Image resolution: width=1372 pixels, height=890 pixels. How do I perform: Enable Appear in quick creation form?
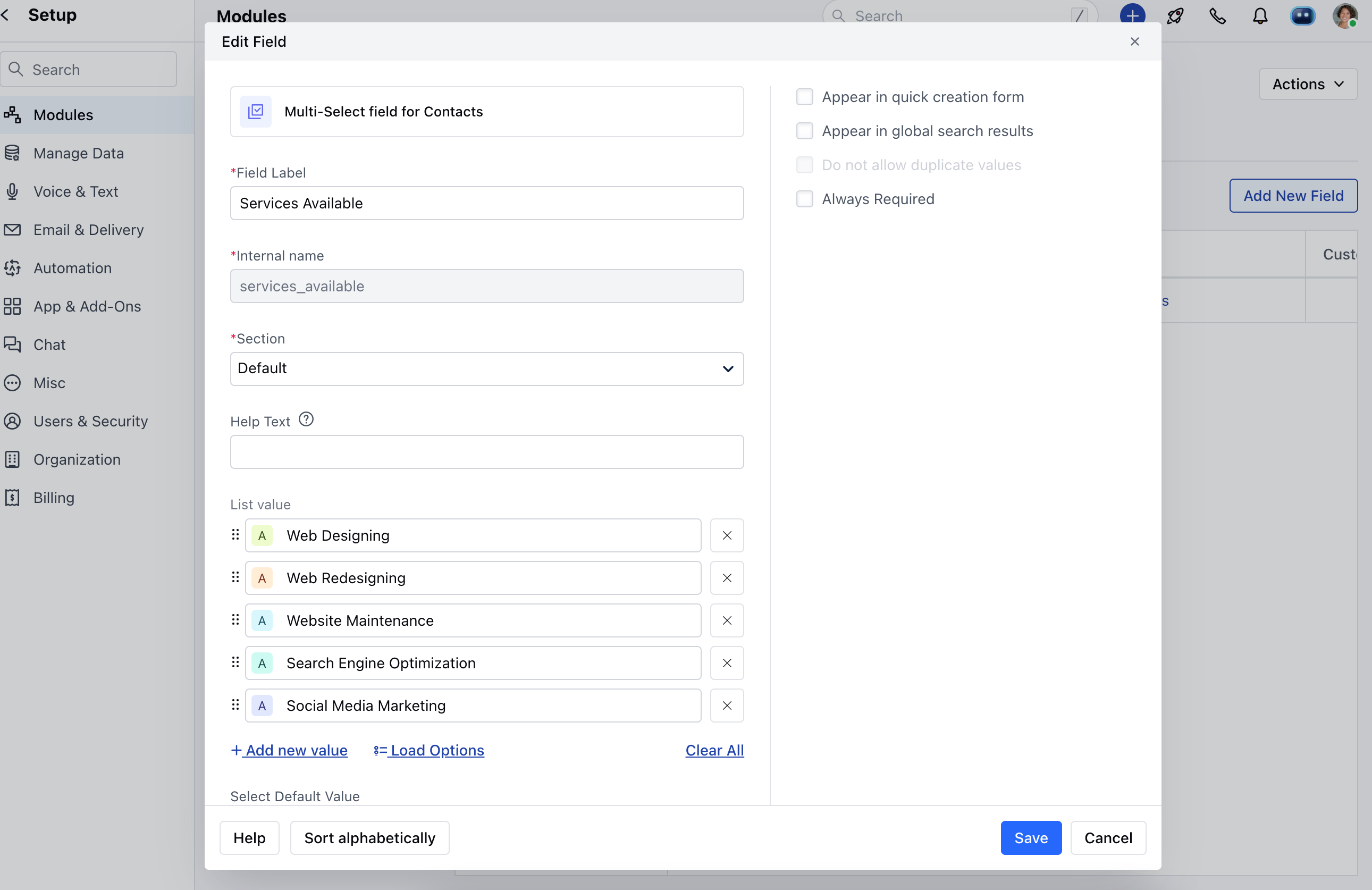(x=804, y=97)
